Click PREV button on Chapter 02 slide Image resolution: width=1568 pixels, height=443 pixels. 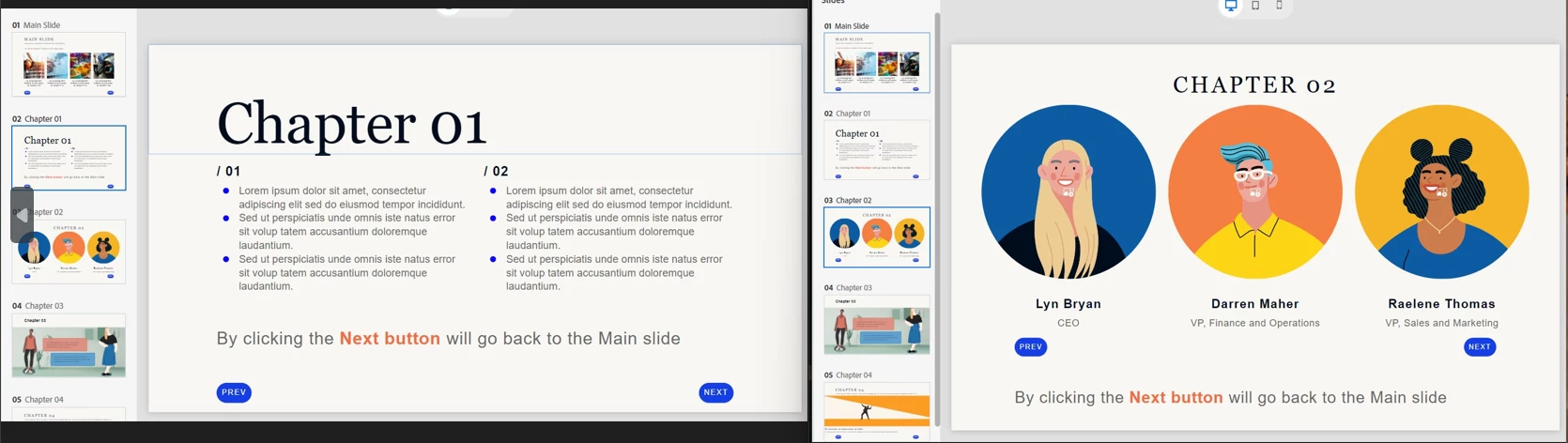(1031, 346)
